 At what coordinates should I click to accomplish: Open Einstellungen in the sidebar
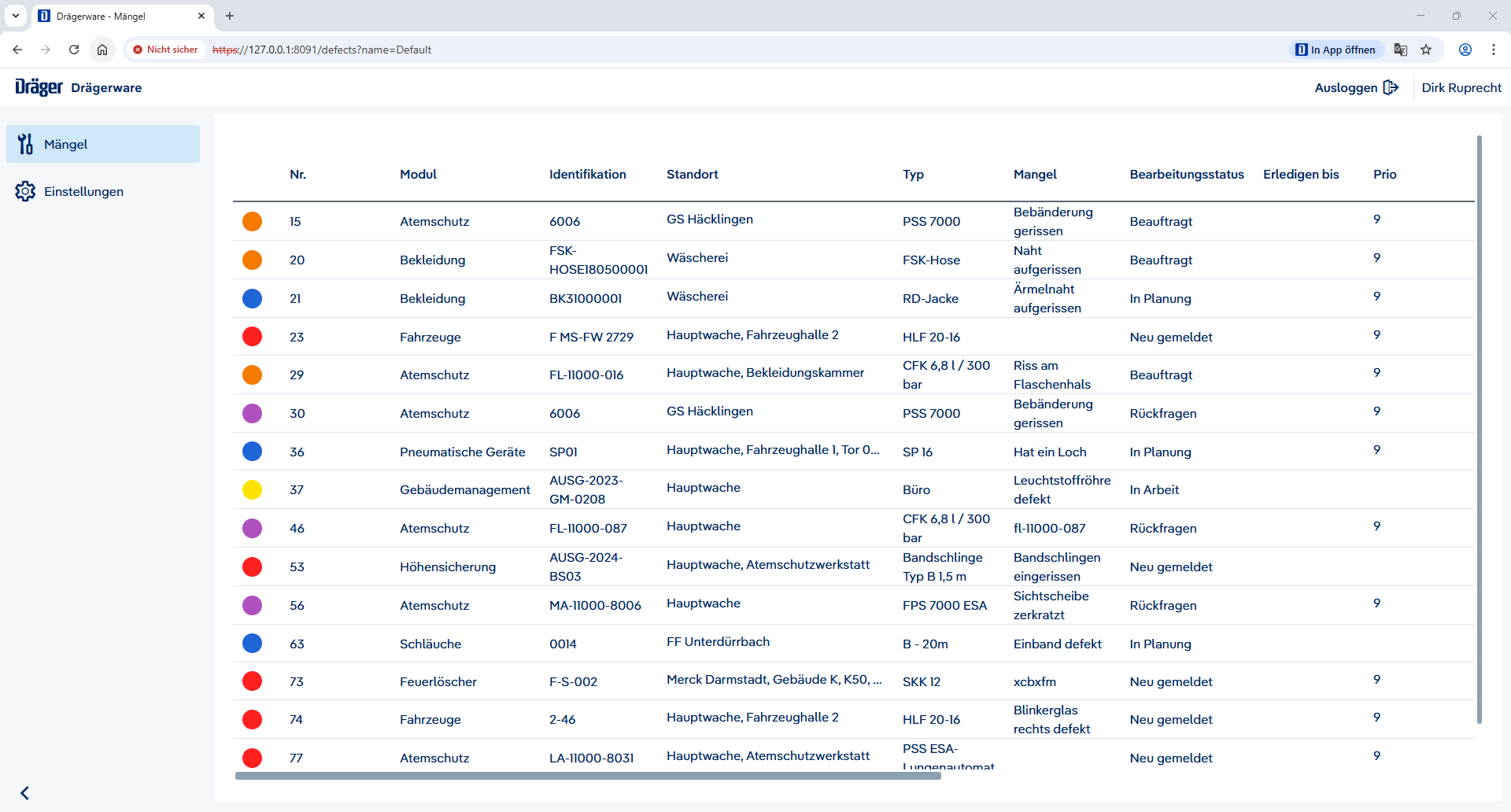(x=83, y=191)
